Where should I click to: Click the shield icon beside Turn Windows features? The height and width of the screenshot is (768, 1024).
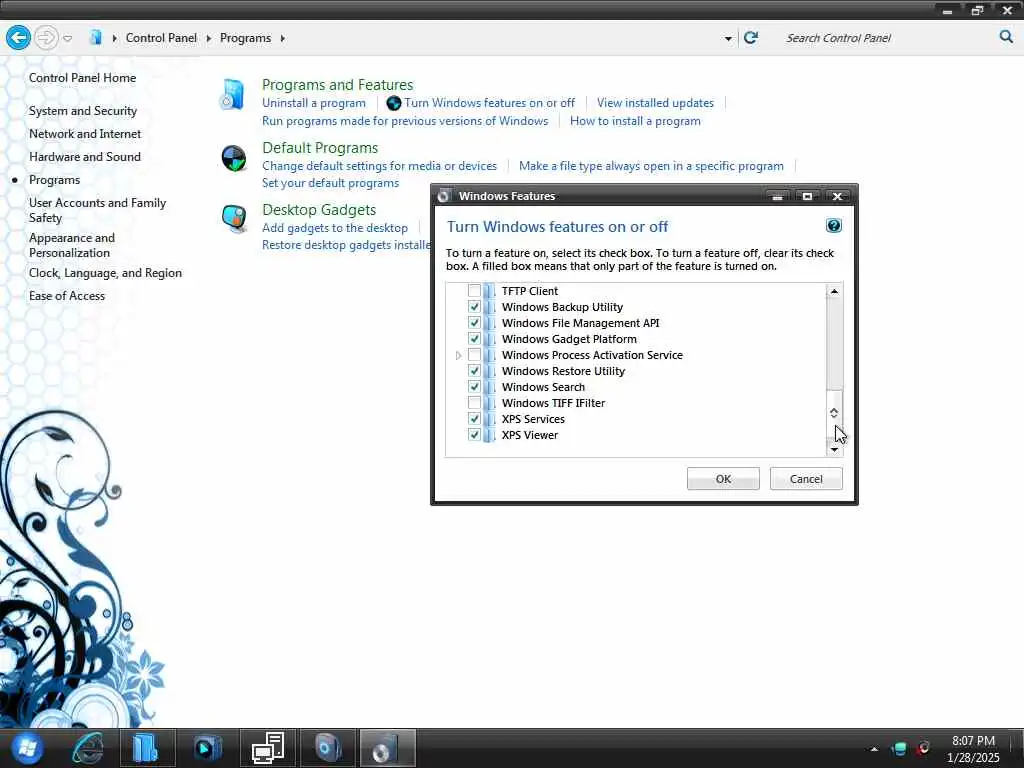[x=394, y=103]
